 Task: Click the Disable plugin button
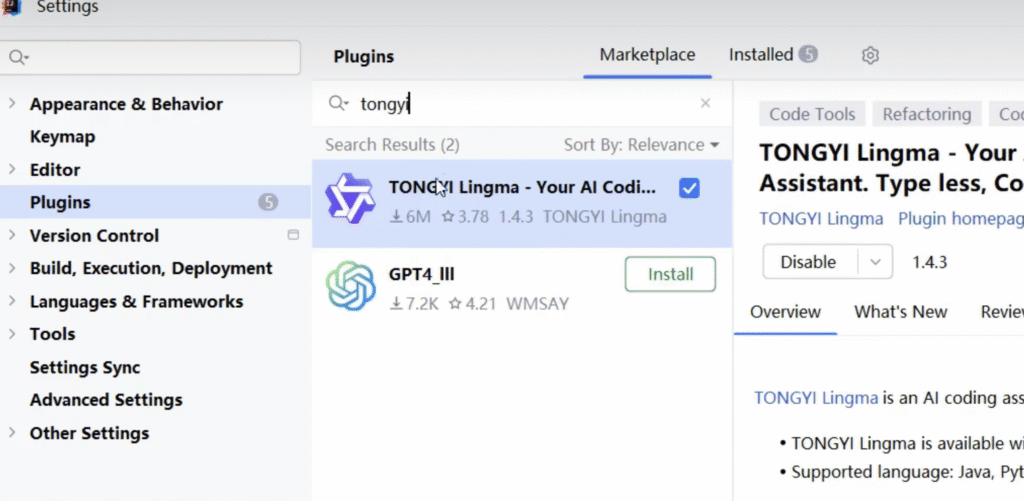click(808, 262)
